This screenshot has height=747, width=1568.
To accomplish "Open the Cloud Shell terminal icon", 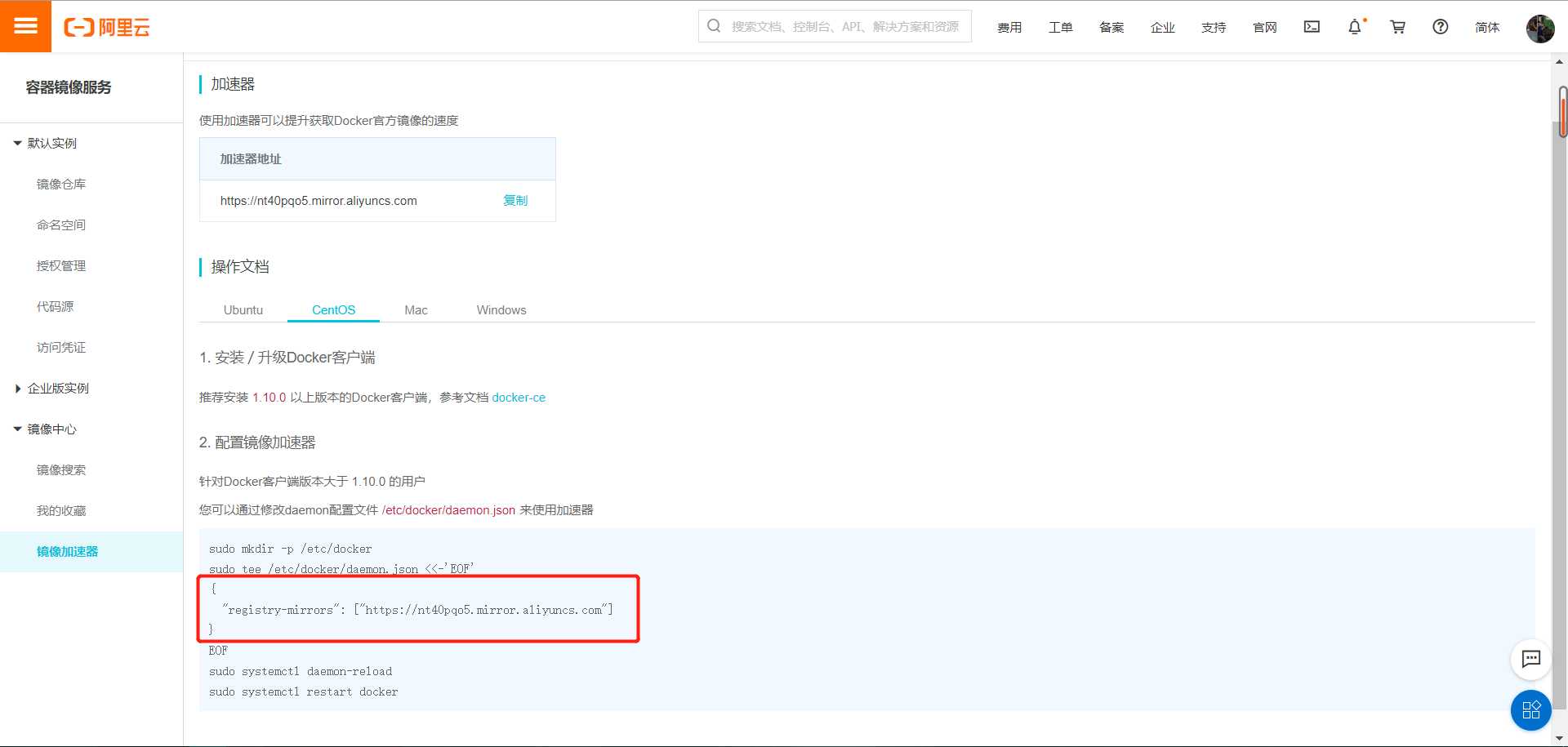I will coord(1312,27).
